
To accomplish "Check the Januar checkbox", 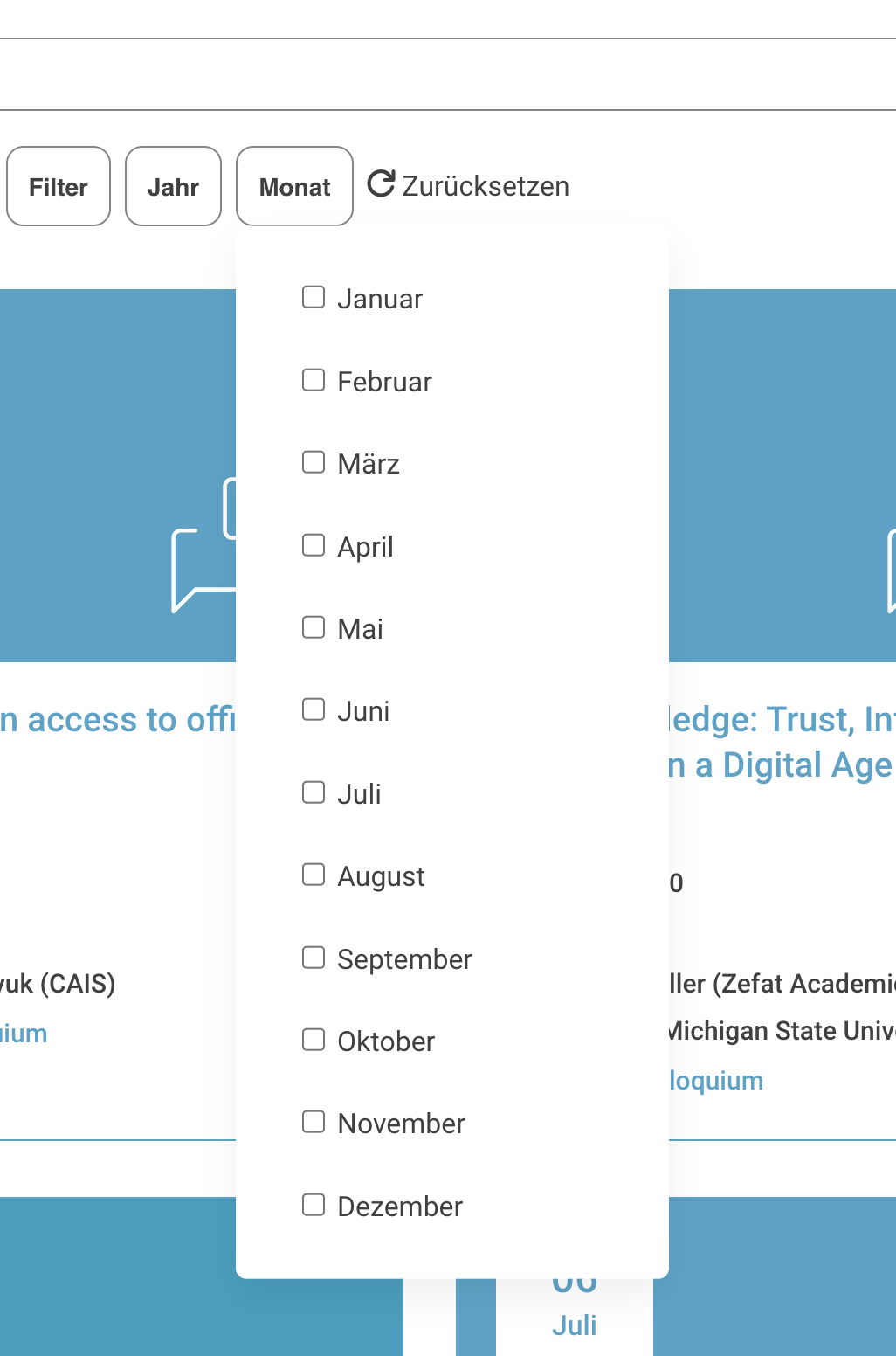I will 314,298.
